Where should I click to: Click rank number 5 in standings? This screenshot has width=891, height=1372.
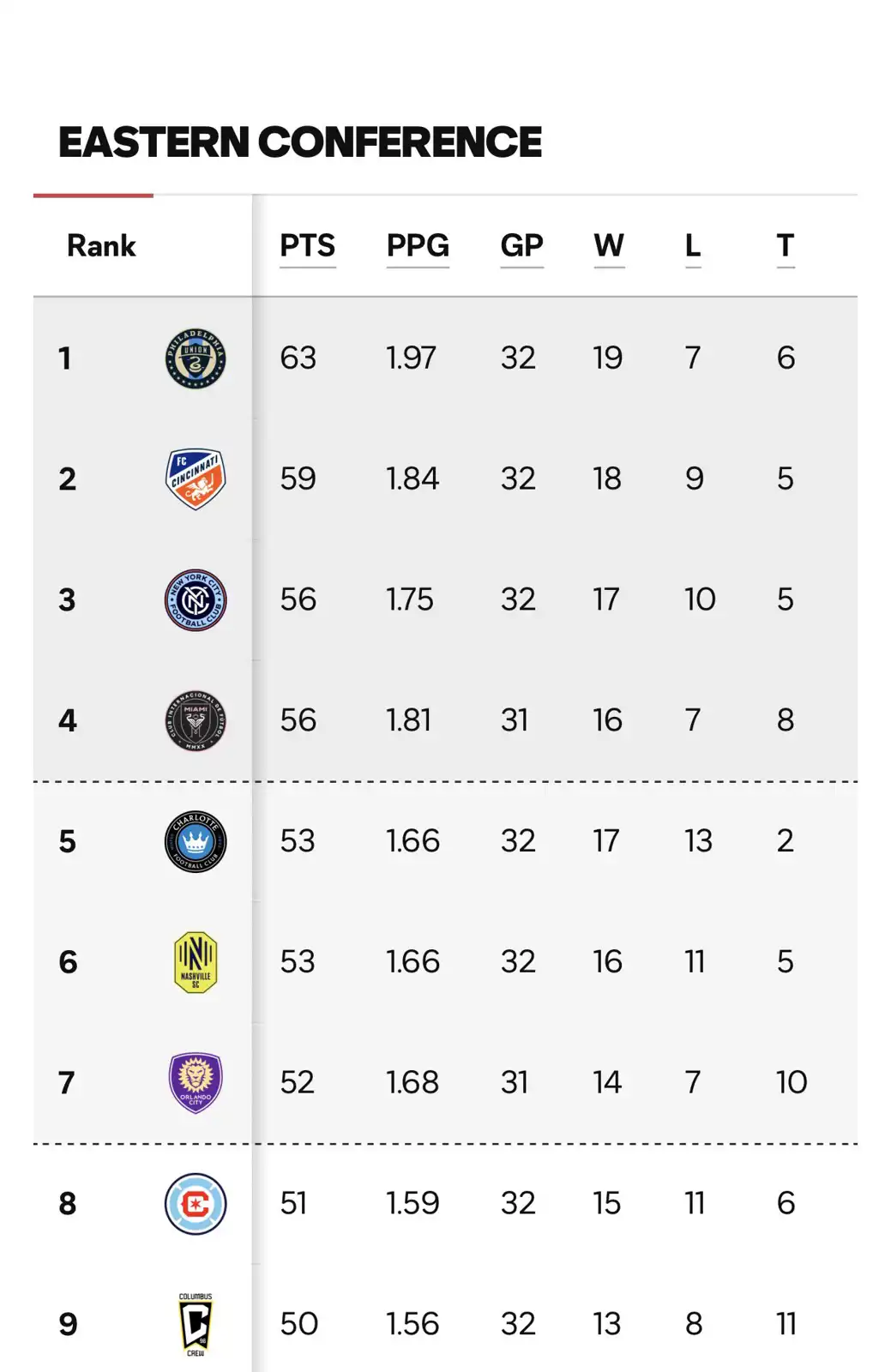[68, 841]
